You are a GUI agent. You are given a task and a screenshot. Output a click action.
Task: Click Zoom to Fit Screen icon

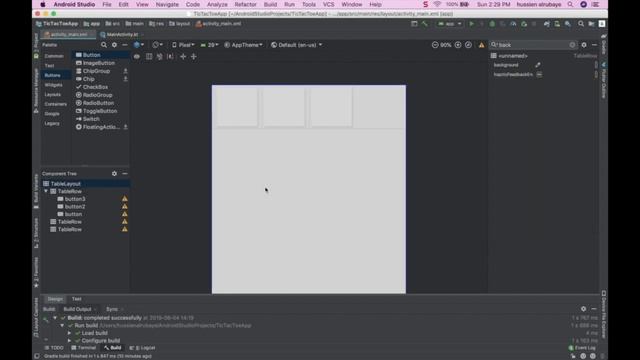tap(468, 45)
